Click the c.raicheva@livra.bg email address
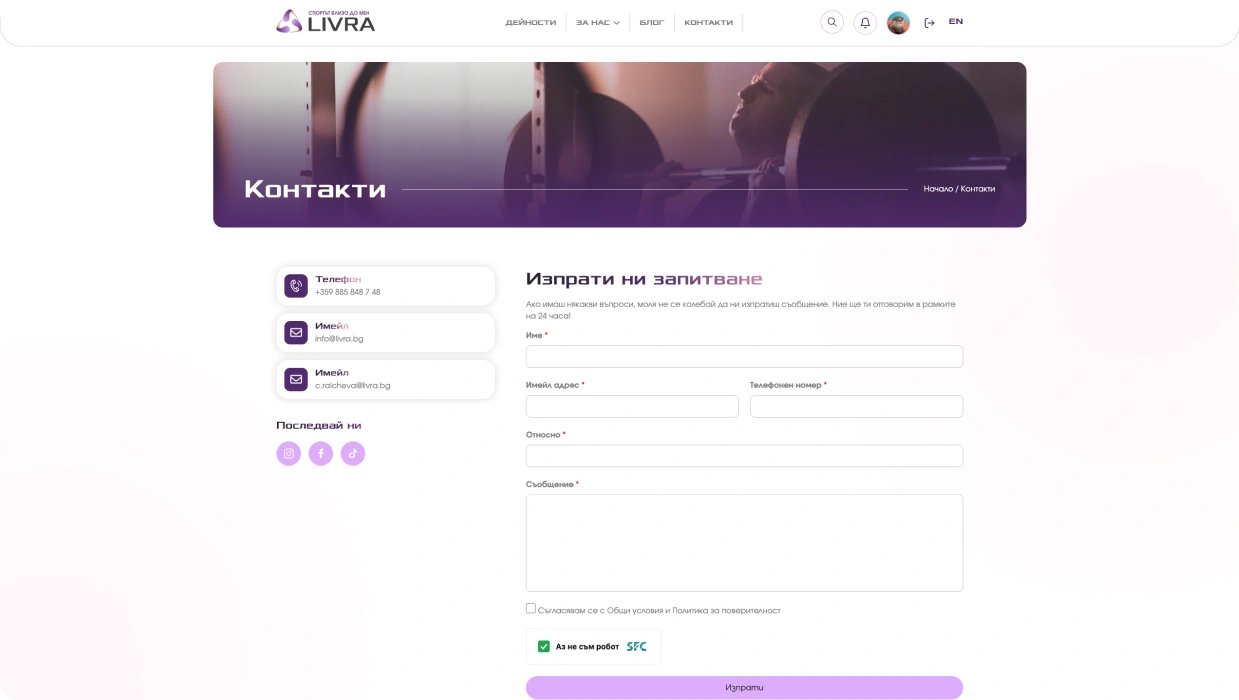This screenshot has height=700, width=1239. point(353,385)
